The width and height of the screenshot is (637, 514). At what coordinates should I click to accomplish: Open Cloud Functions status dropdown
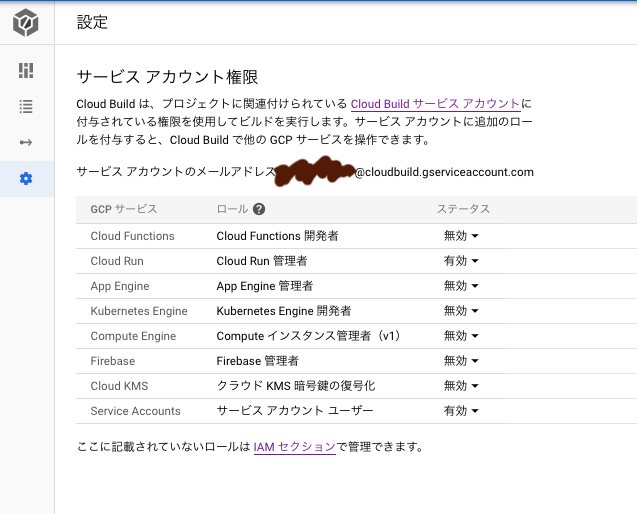click(461, 236)
